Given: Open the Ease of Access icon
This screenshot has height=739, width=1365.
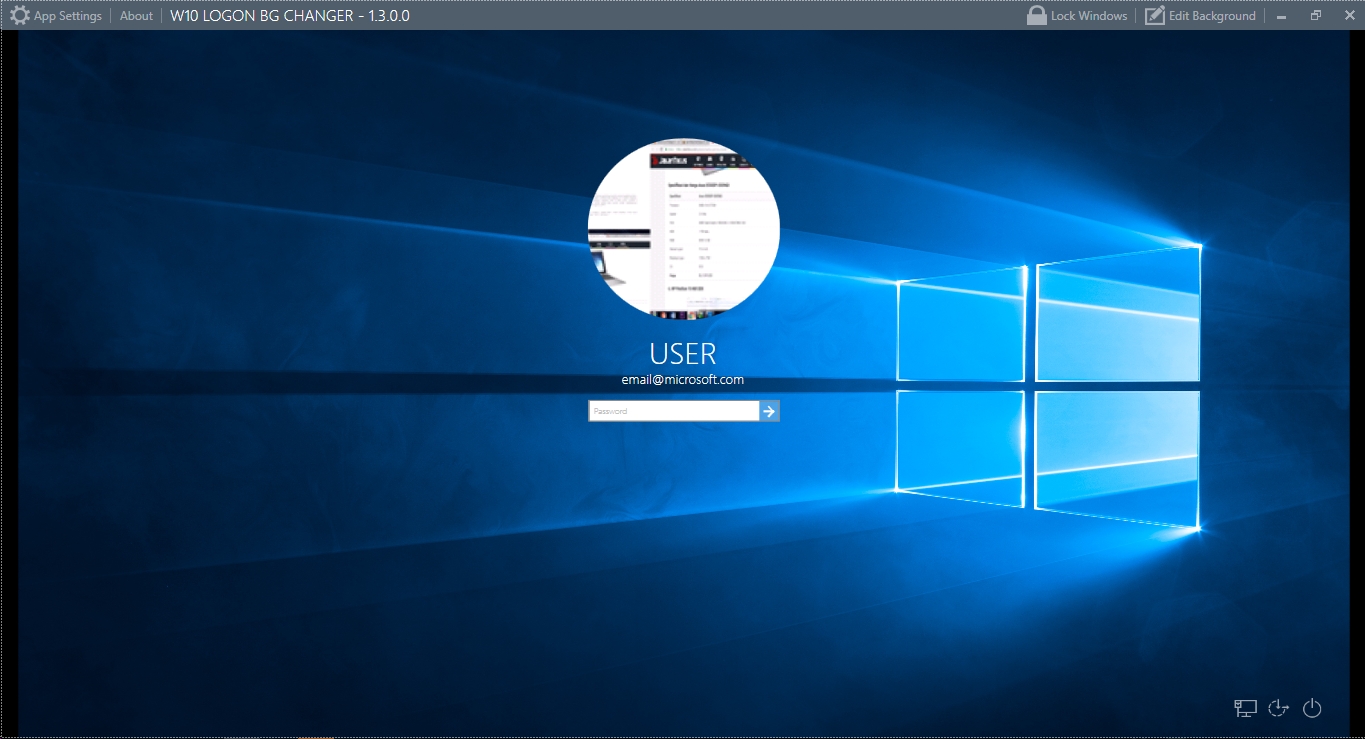Looking at the screenshot, I should point(1278,708).
